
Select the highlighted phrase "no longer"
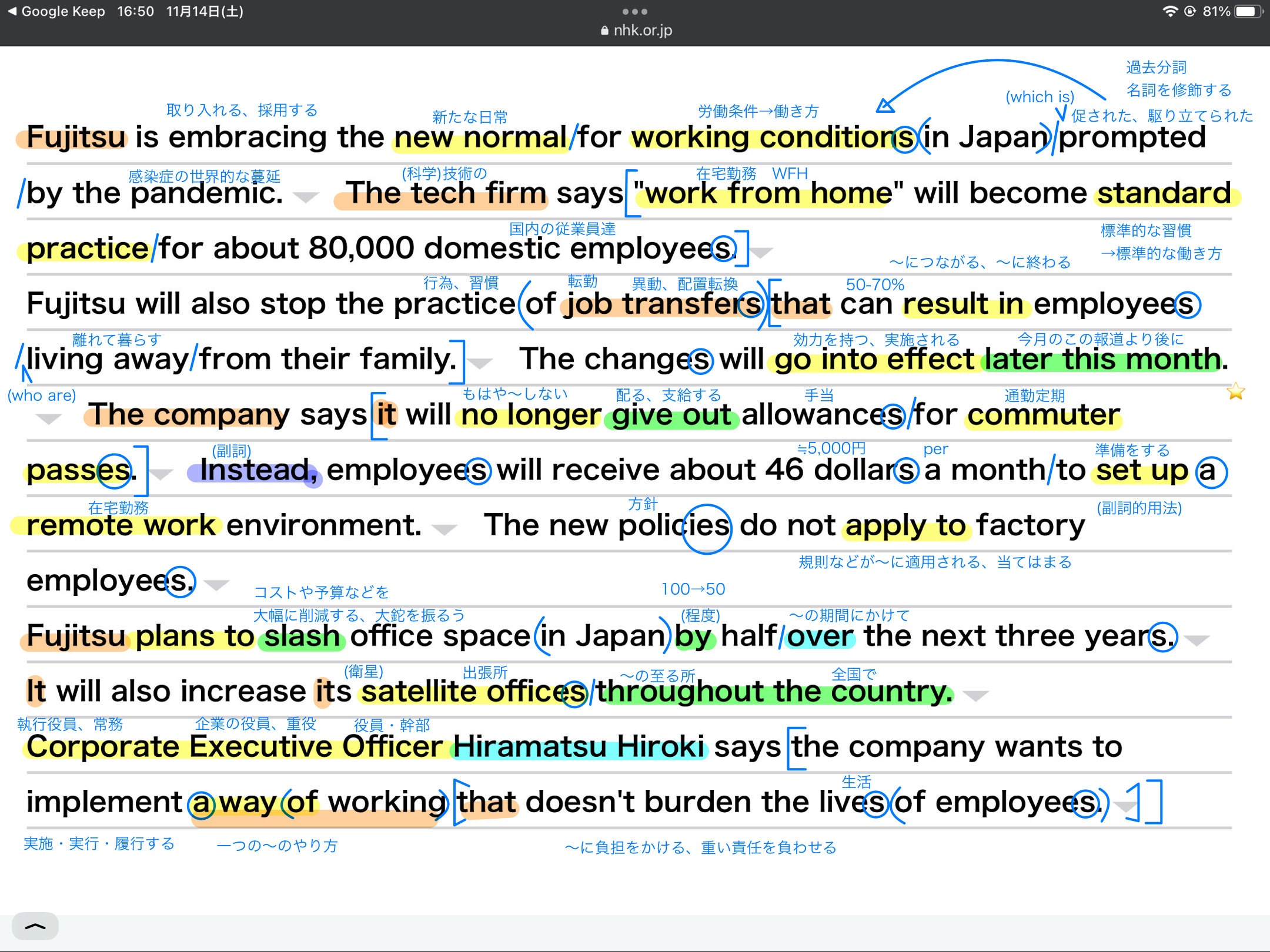click(531, 415)
